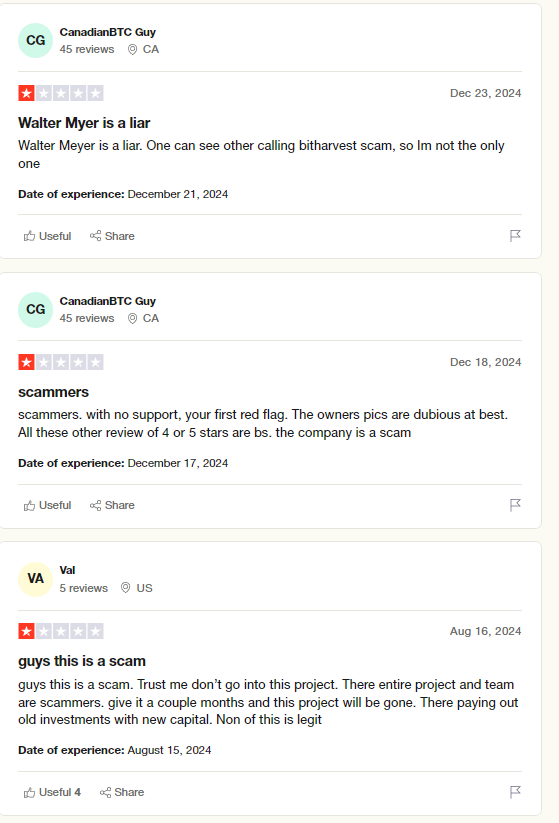Mark the Dec 18, 2024 review as Useful
The width and height of the screenshot is (559, 823).
pos(47,505)
